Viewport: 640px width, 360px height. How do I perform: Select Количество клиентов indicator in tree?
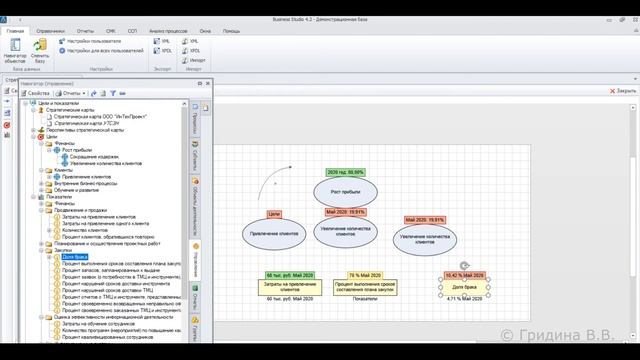[x=85, y=230]
